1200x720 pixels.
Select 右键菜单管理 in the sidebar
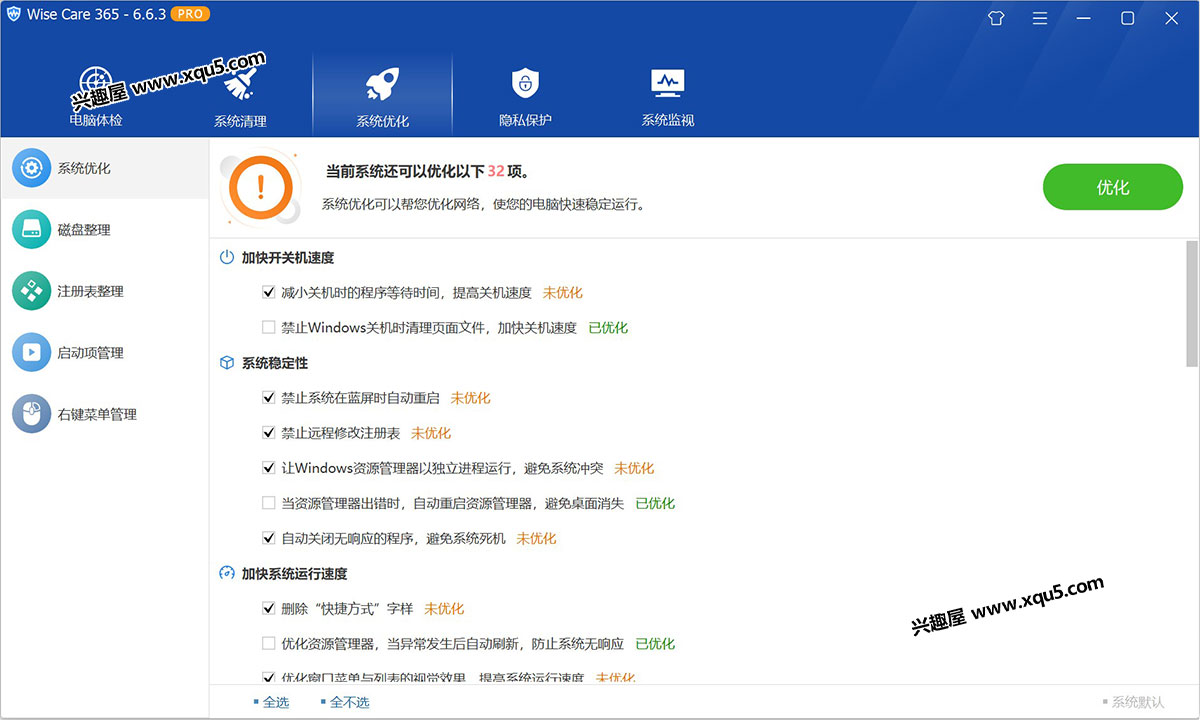coord(97,414)
